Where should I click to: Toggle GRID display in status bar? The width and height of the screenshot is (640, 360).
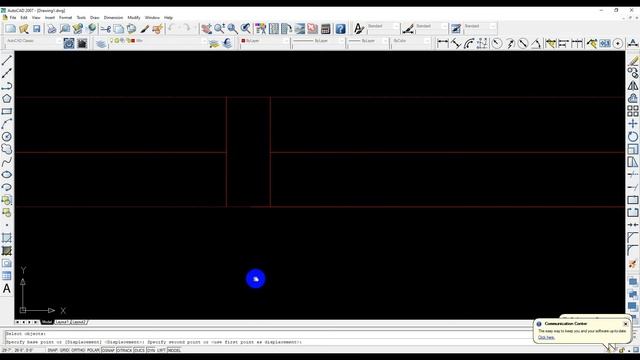[x=64, y=350]
